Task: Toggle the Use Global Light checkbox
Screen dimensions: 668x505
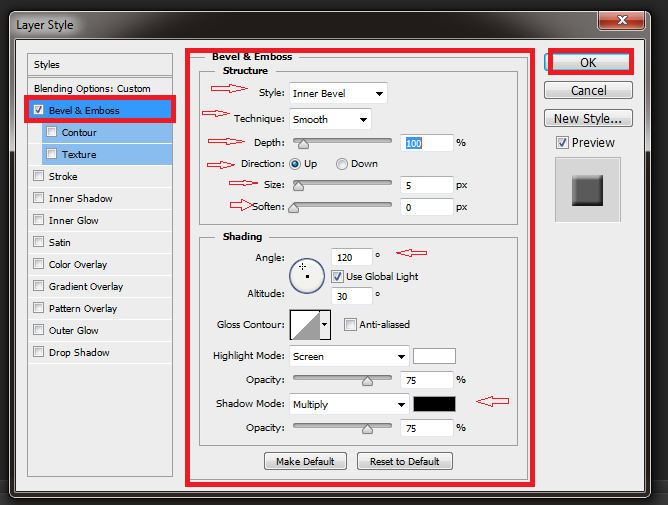Action: click(337, 277)
